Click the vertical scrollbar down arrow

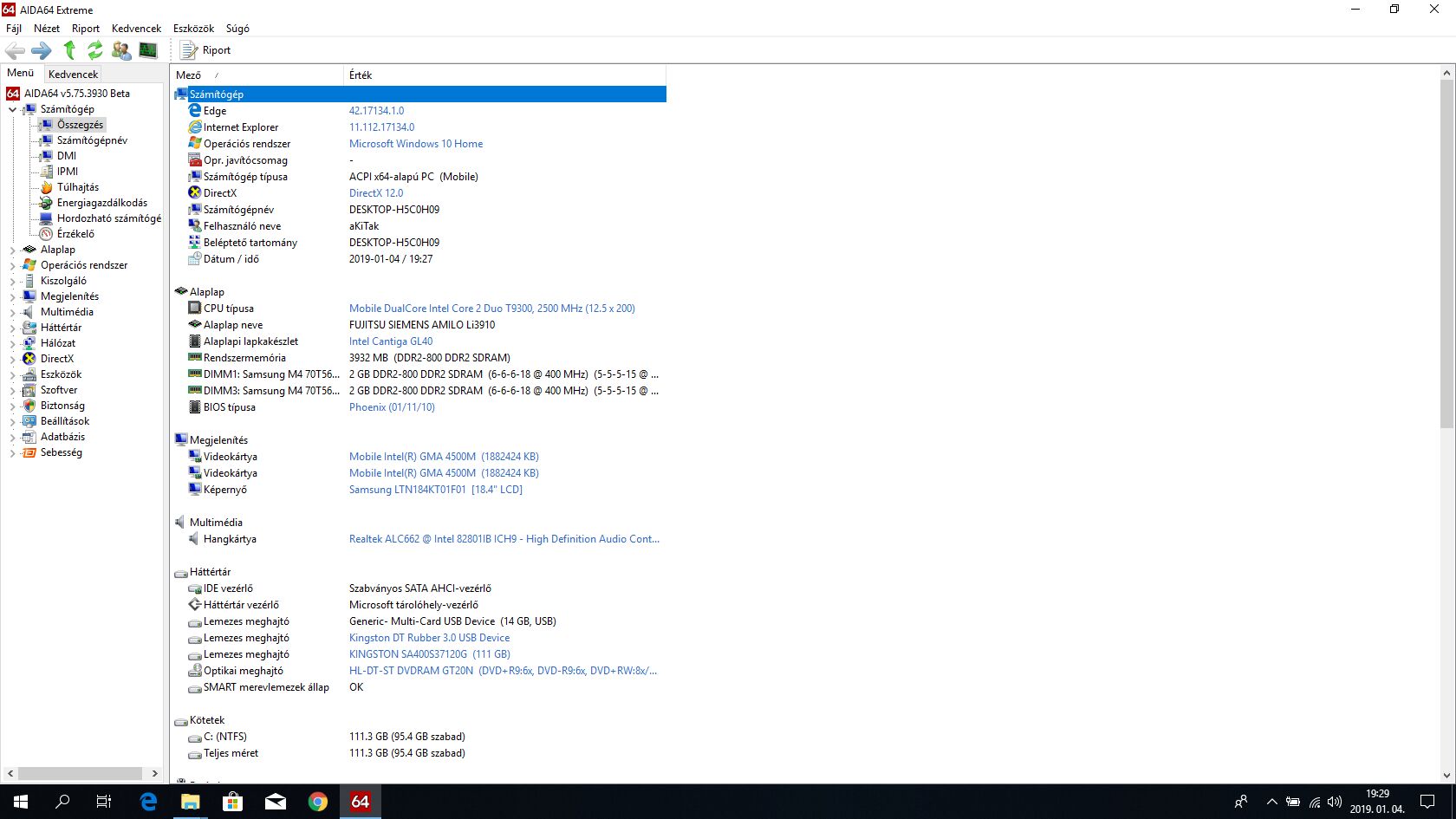pos(1446,776)
